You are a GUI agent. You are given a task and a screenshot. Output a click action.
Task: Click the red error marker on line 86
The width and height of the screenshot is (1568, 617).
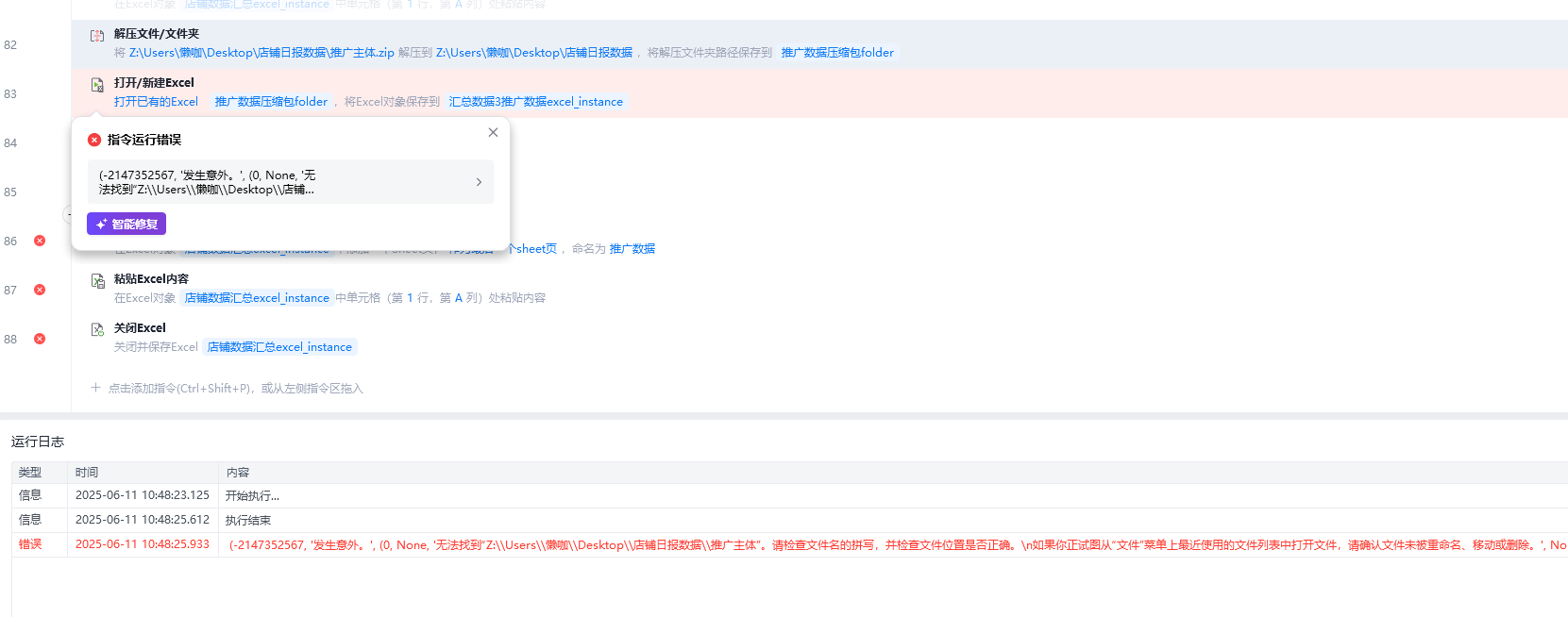[40, 241]
